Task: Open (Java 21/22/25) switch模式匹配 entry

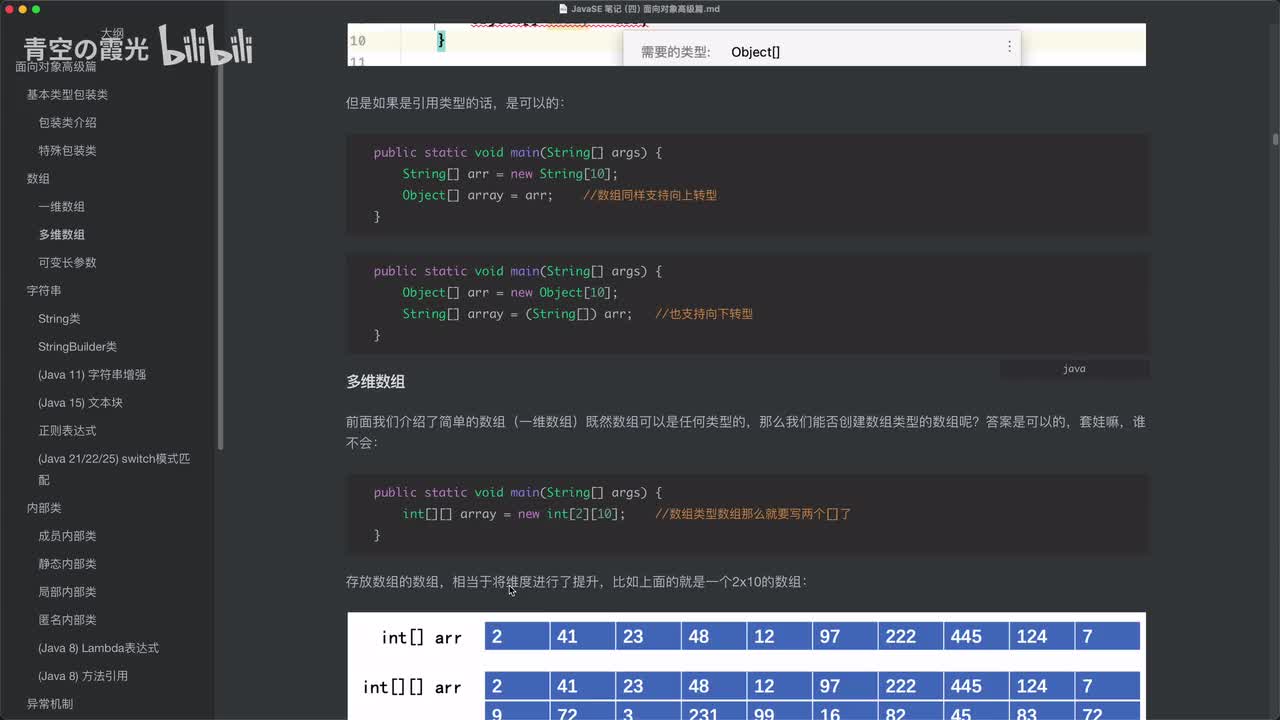Action: pyautogui.click(x=114, y=469)
